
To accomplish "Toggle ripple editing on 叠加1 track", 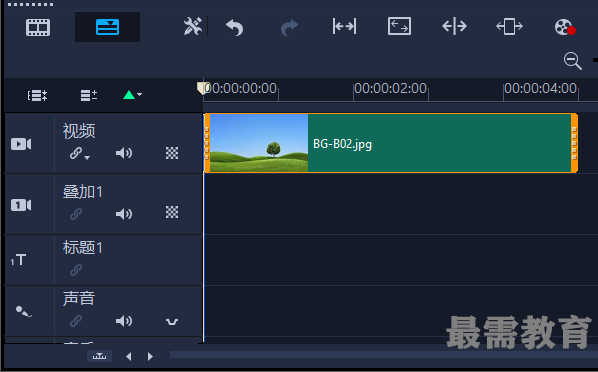I will click(76, 214).
